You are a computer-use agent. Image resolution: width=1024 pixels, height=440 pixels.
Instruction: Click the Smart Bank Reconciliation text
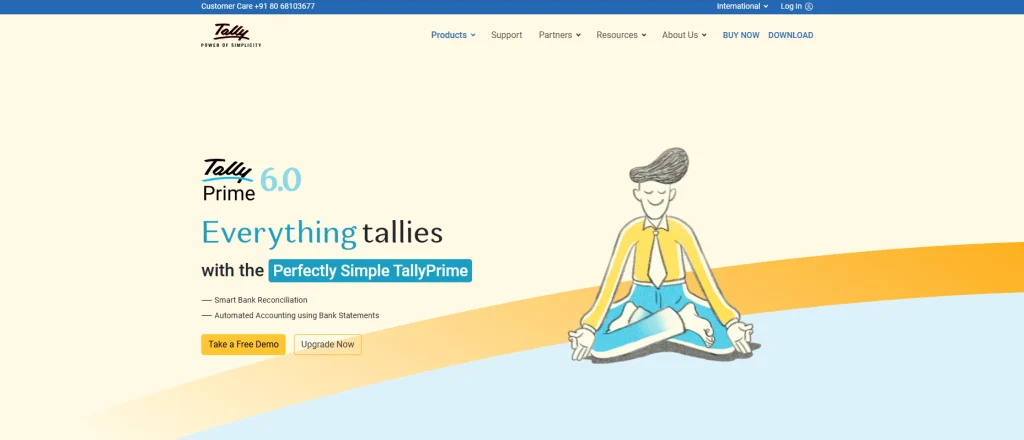click(x=261, y=300)
